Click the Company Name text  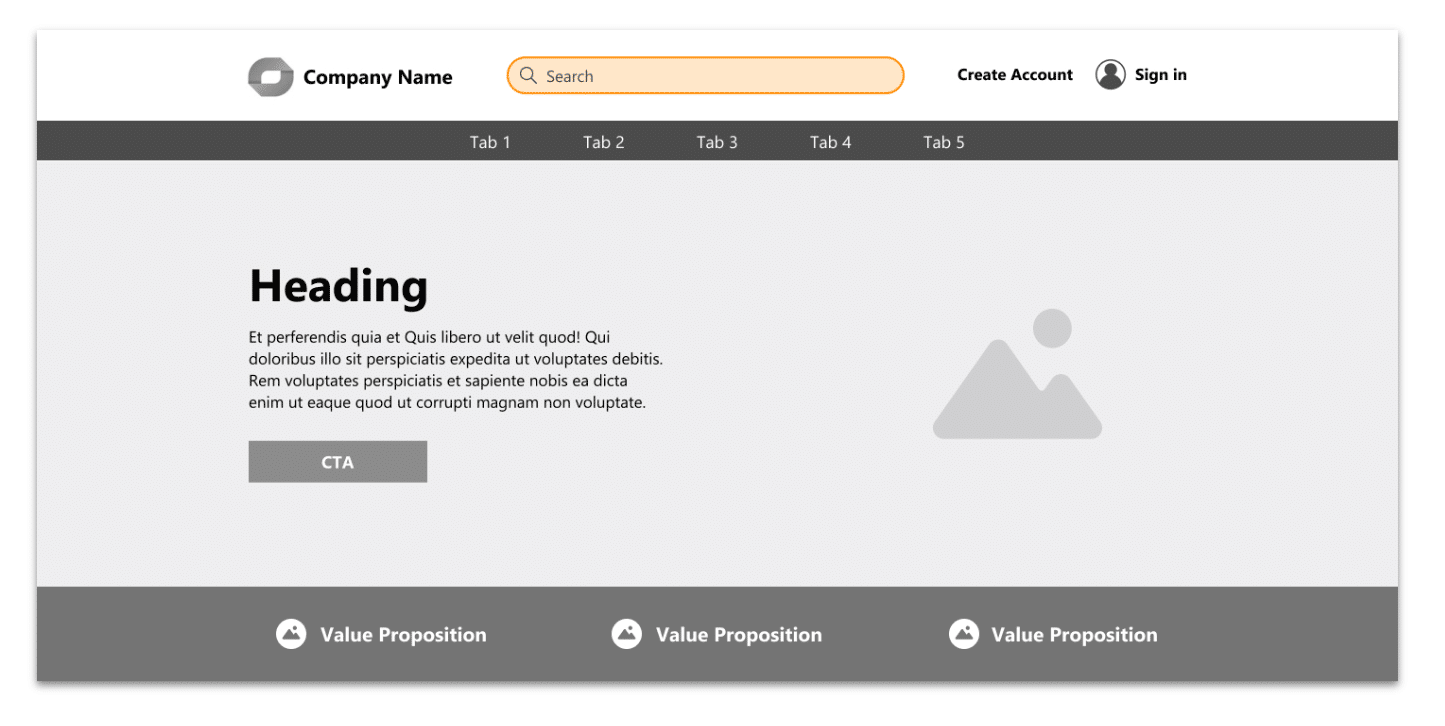coord(378,77)
